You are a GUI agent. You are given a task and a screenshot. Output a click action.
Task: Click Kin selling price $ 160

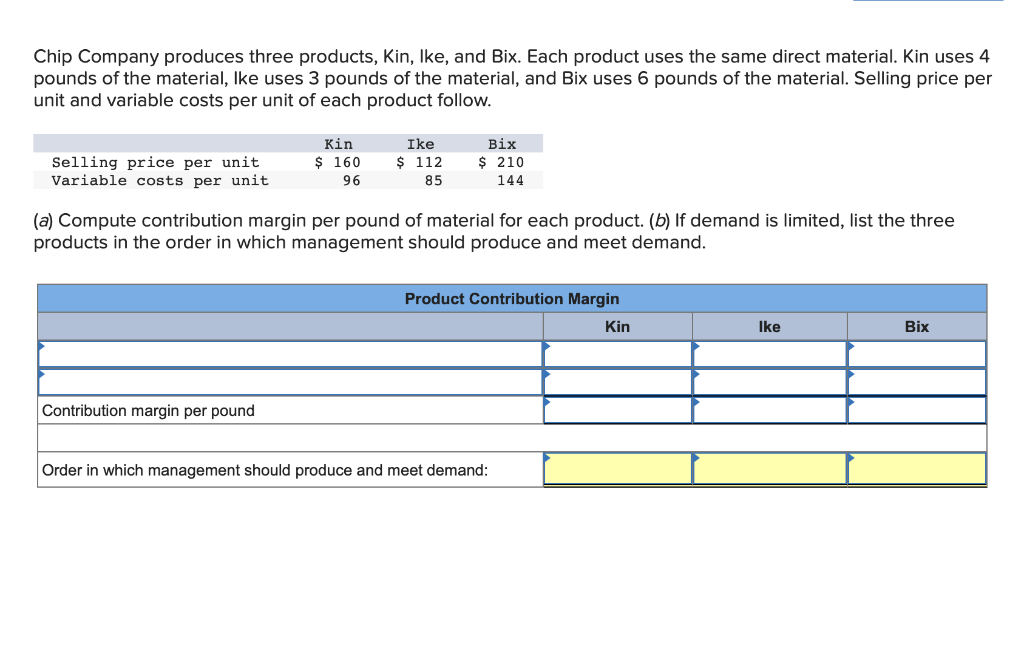(x=337, y=162)
